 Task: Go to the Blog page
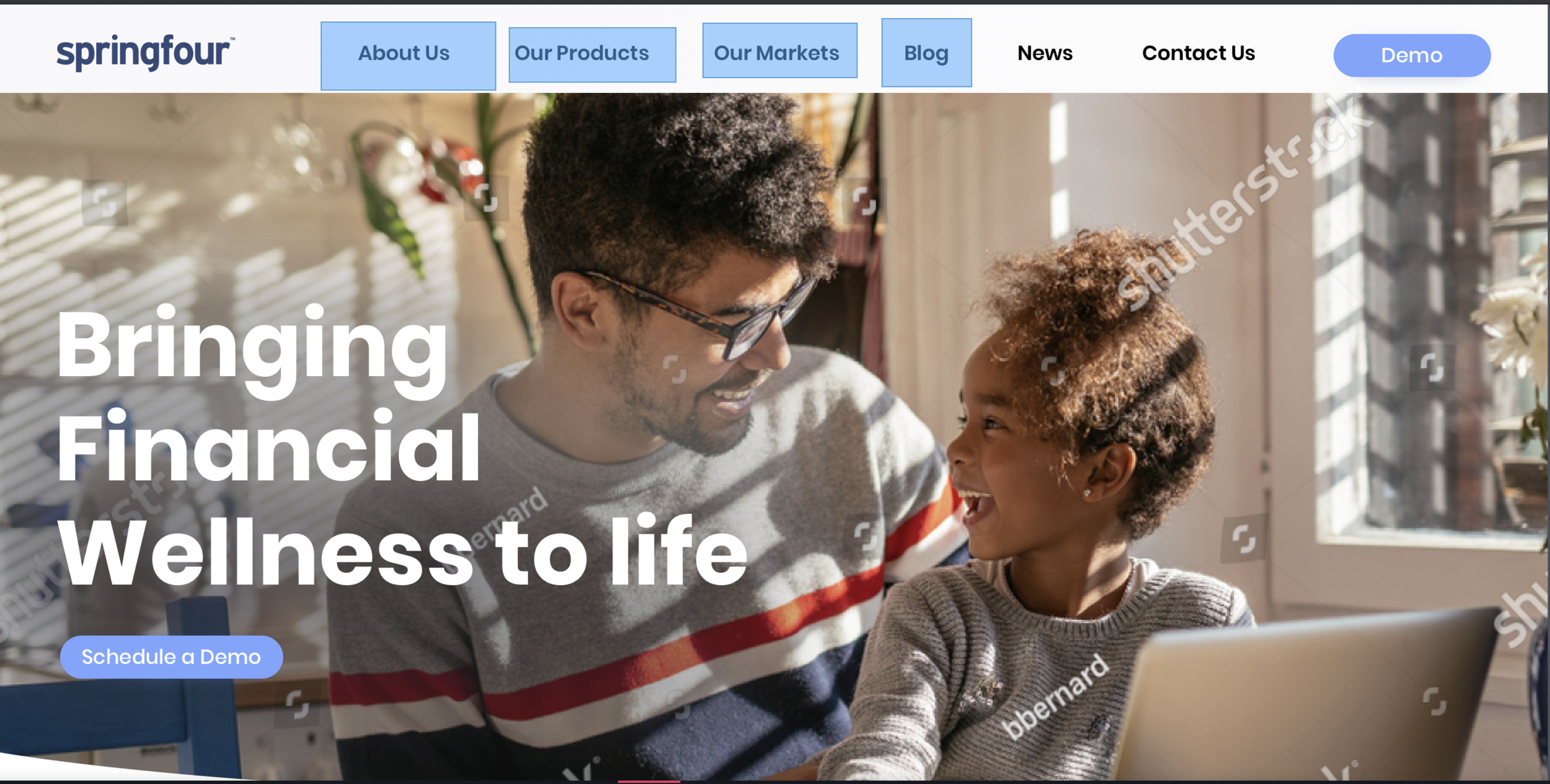pos(926,53)
